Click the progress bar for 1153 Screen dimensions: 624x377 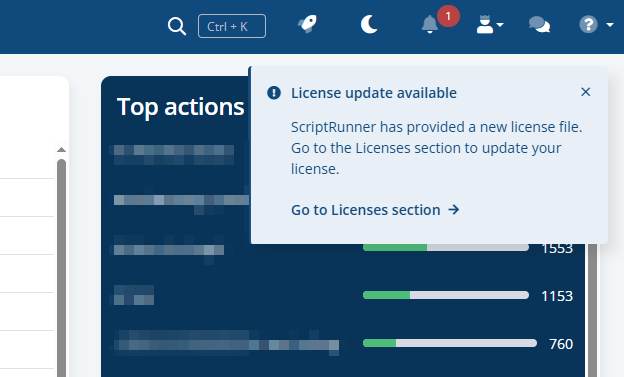[446, 295]
